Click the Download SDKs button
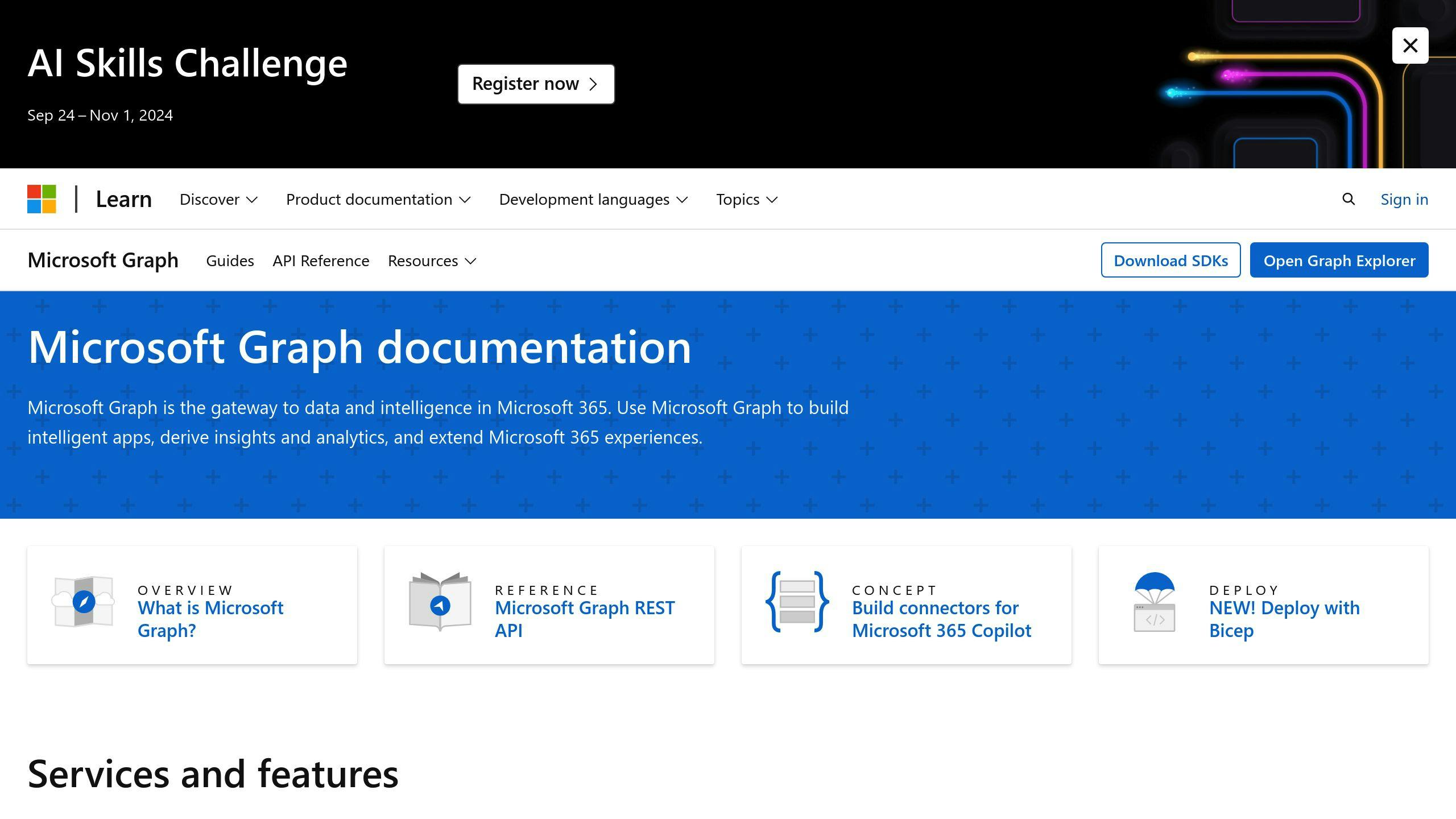This screenshot has height=819, width=1456. pyautogui.click(x=1170, y=260)
